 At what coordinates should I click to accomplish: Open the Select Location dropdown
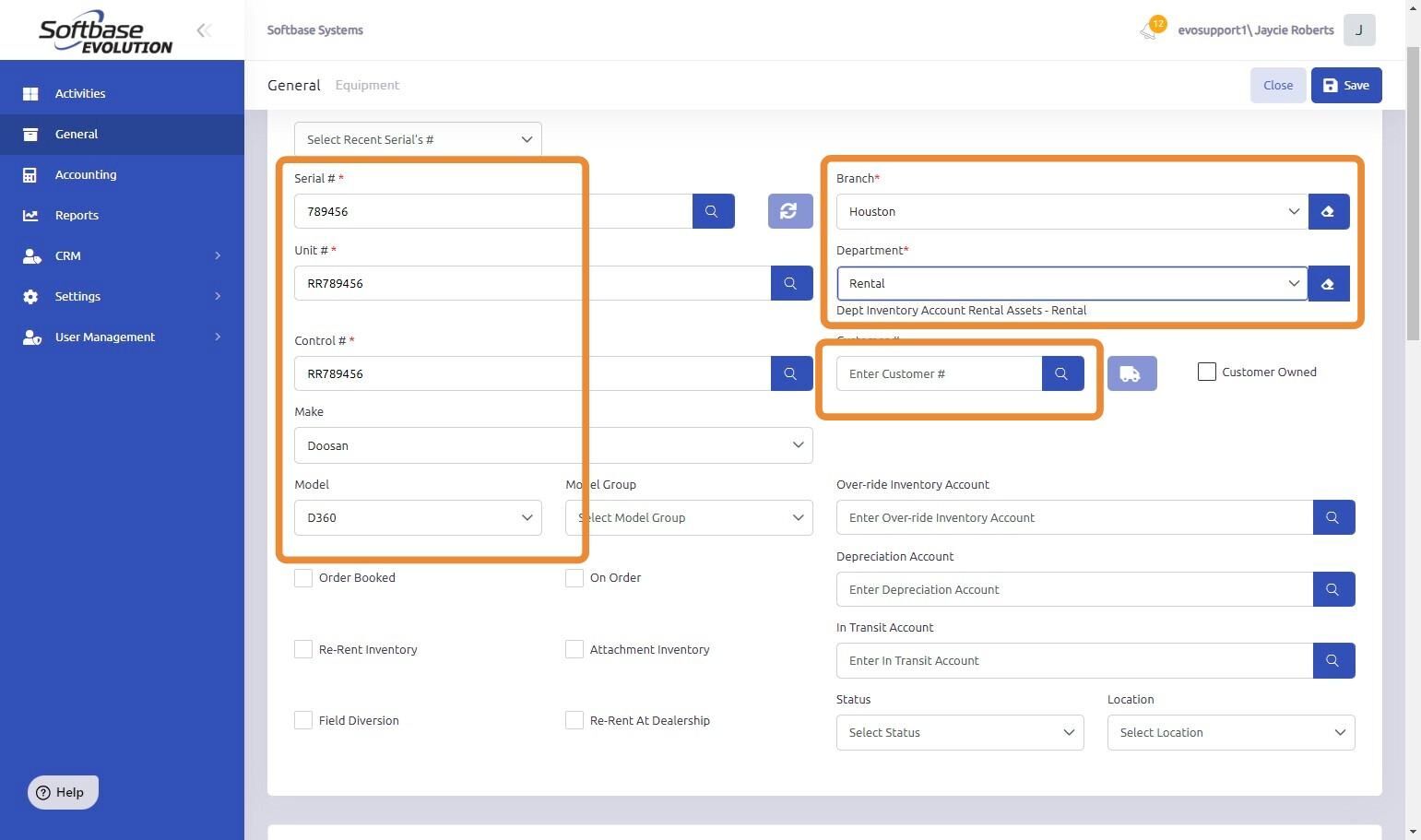point(1231,732)
